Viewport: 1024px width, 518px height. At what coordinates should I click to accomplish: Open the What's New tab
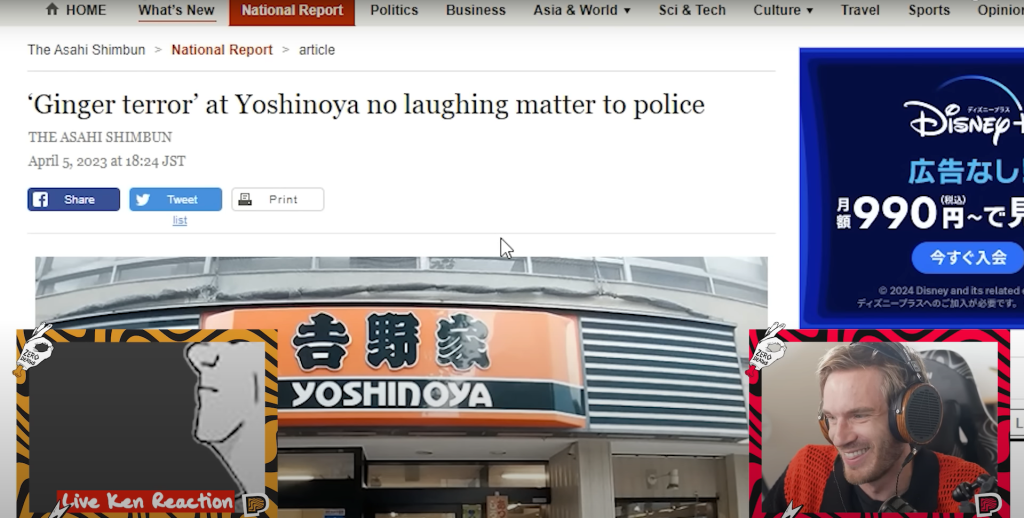click(x=176, y=10)
